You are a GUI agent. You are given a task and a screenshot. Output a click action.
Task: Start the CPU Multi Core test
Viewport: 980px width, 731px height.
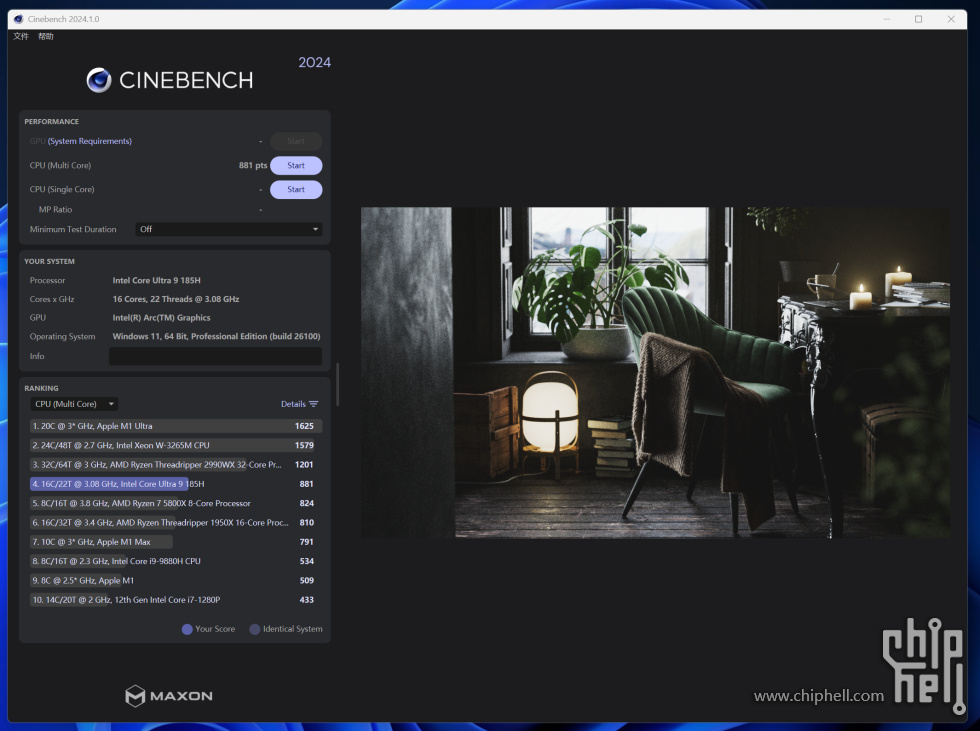pos(296,166)
